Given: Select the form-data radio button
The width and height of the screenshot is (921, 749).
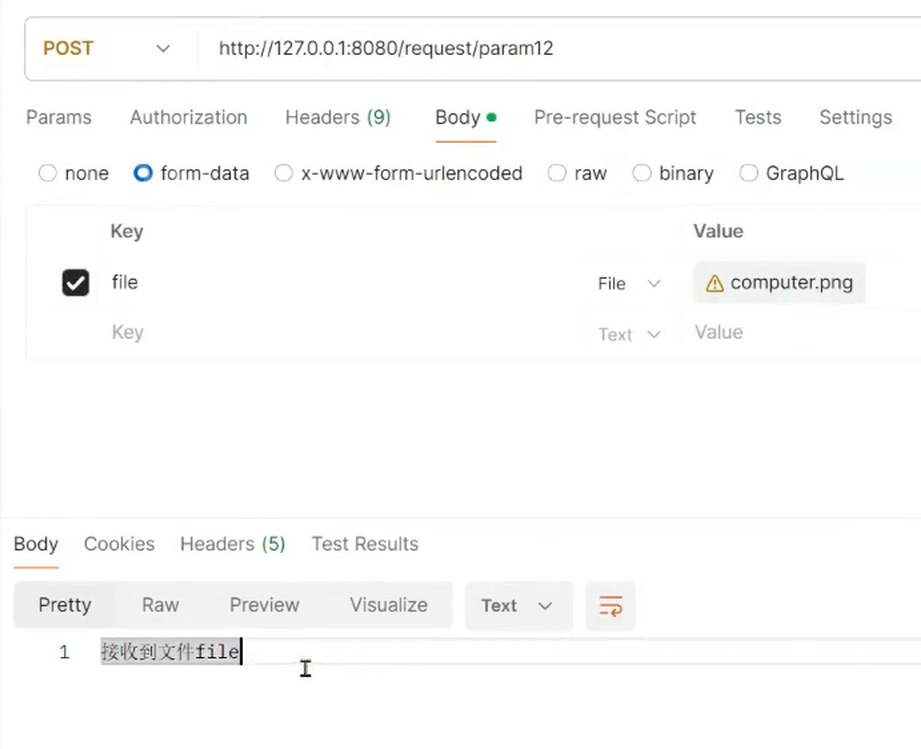Looking at the screenshot, I should pos(143,173).
